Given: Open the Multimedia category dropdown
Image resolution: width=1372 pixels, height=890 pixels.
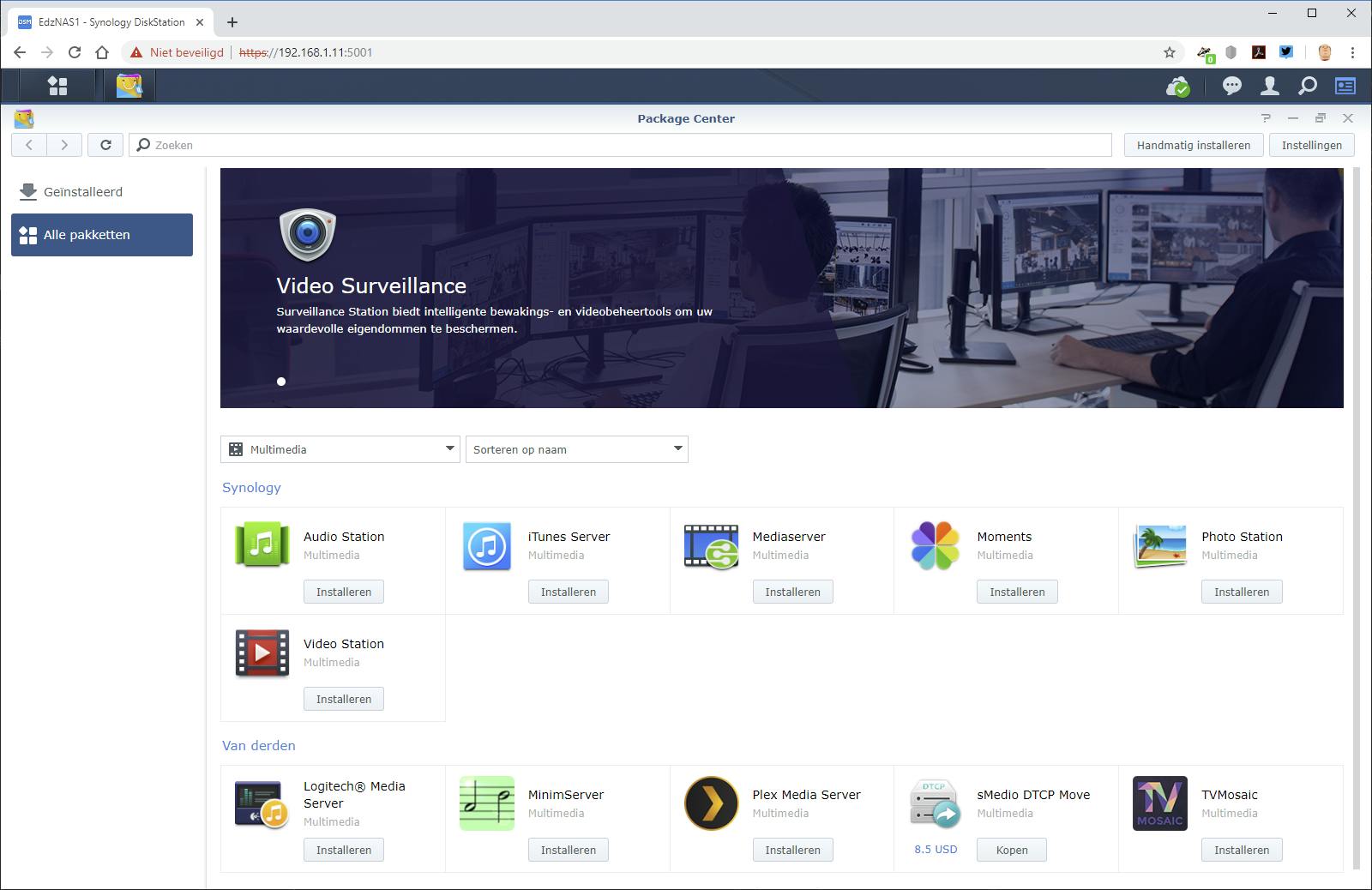Looking at the screenshot, I should pos(340,449).
